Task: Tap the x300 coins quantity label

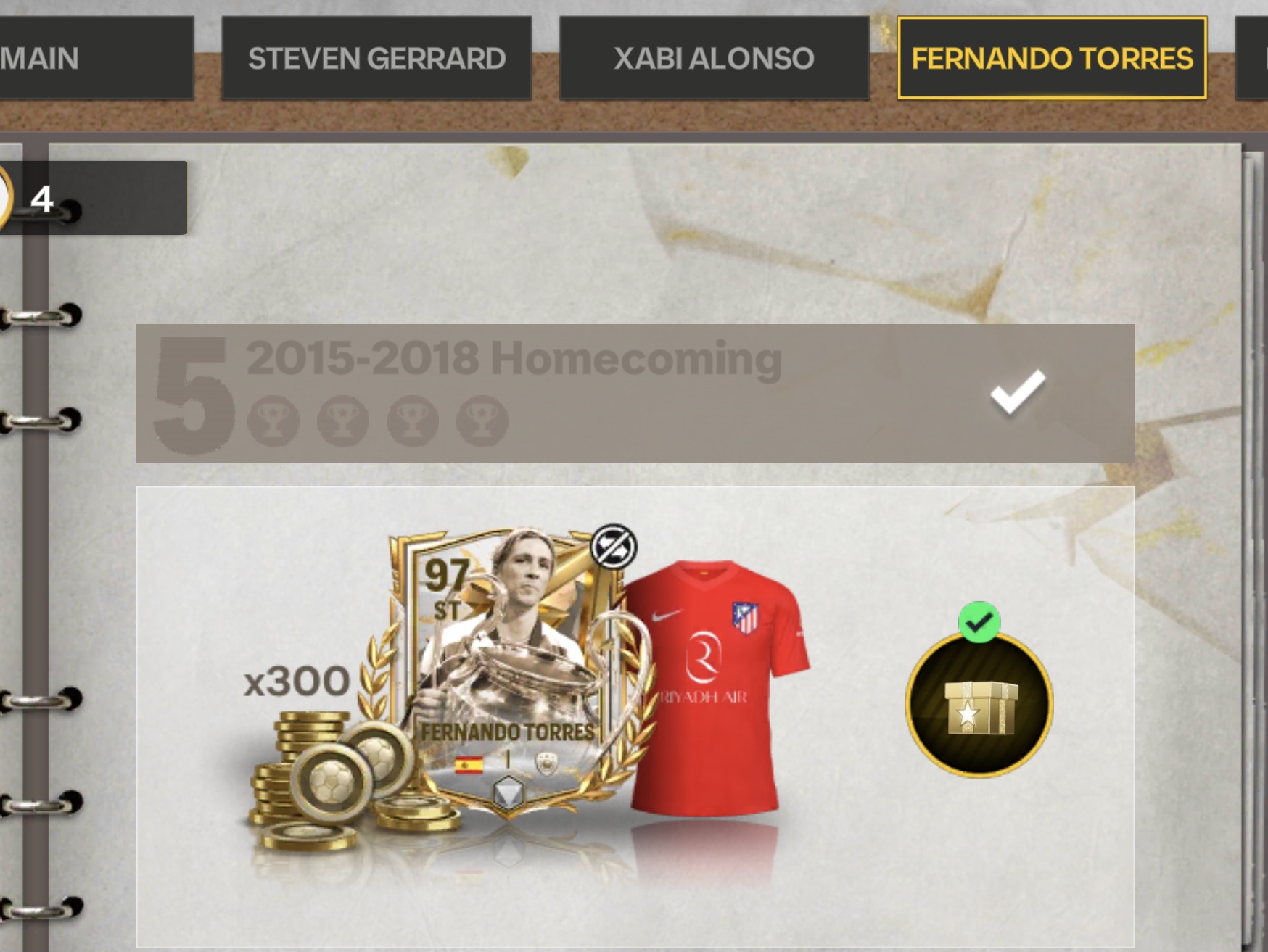Action: 297,682
